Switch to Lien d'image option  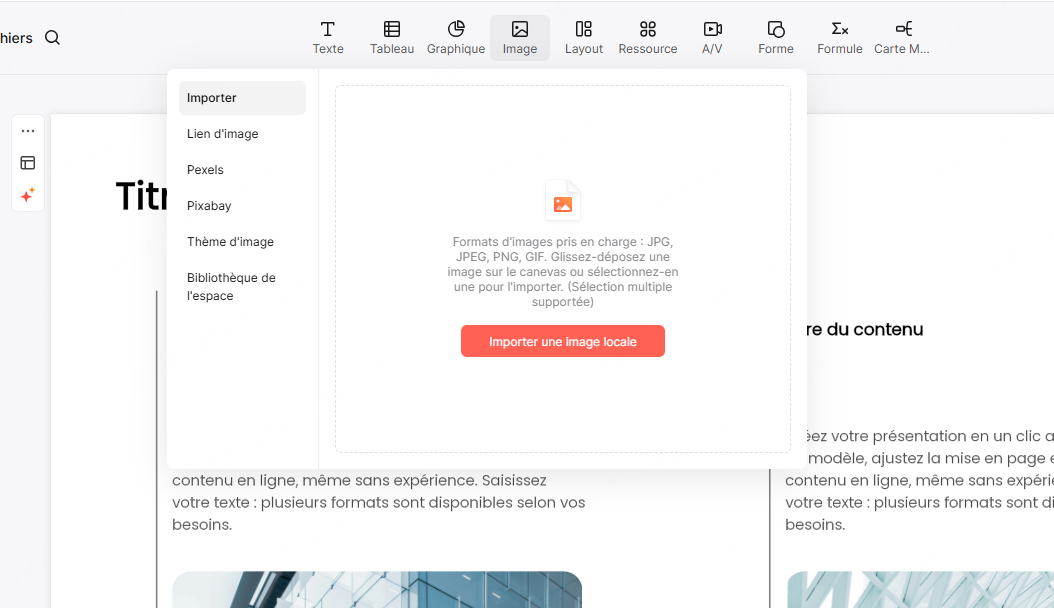click(x=223, y=134)
